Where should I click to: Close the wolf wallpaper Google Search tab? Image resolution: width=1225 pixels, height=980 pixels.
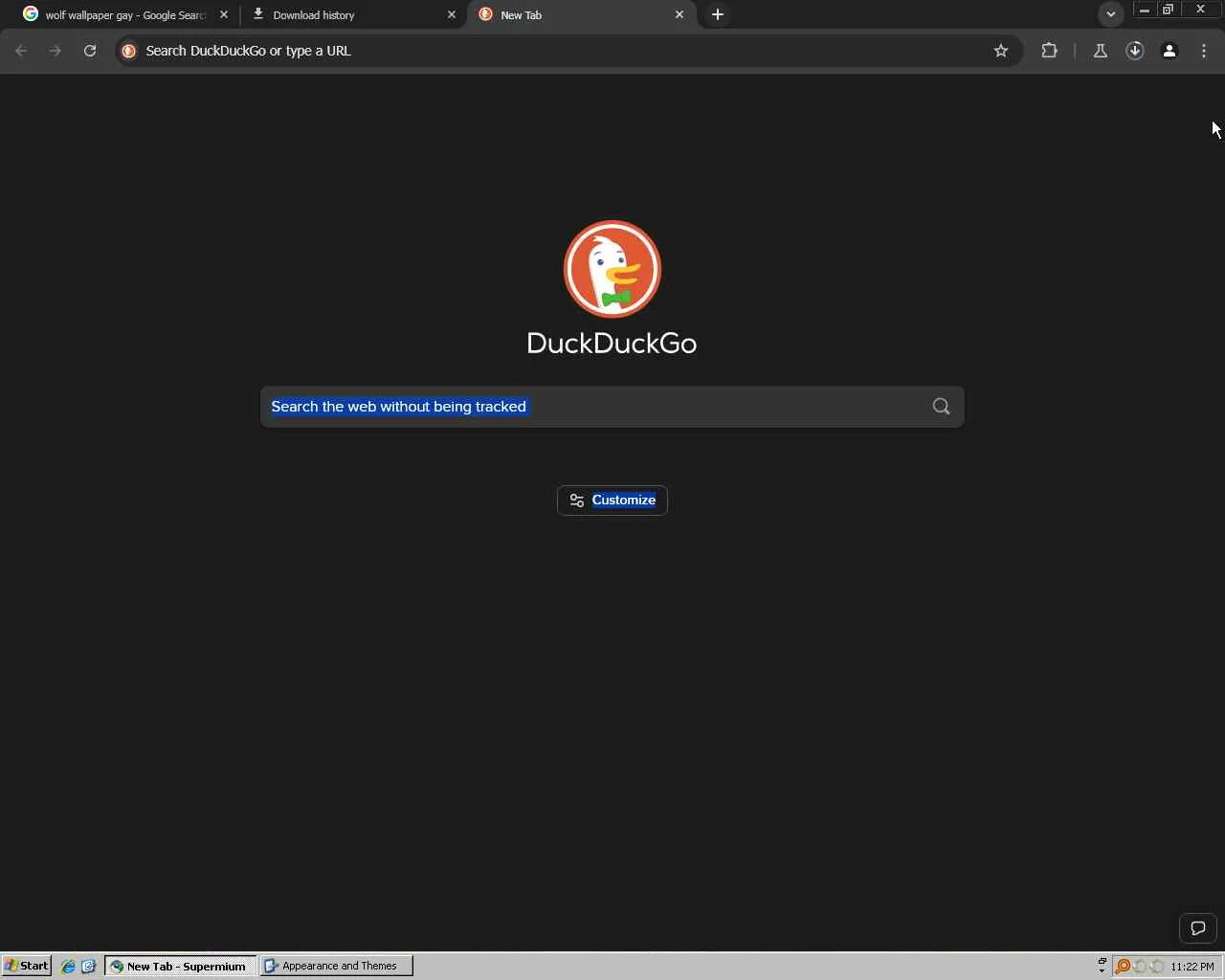[x=224, y=15]
